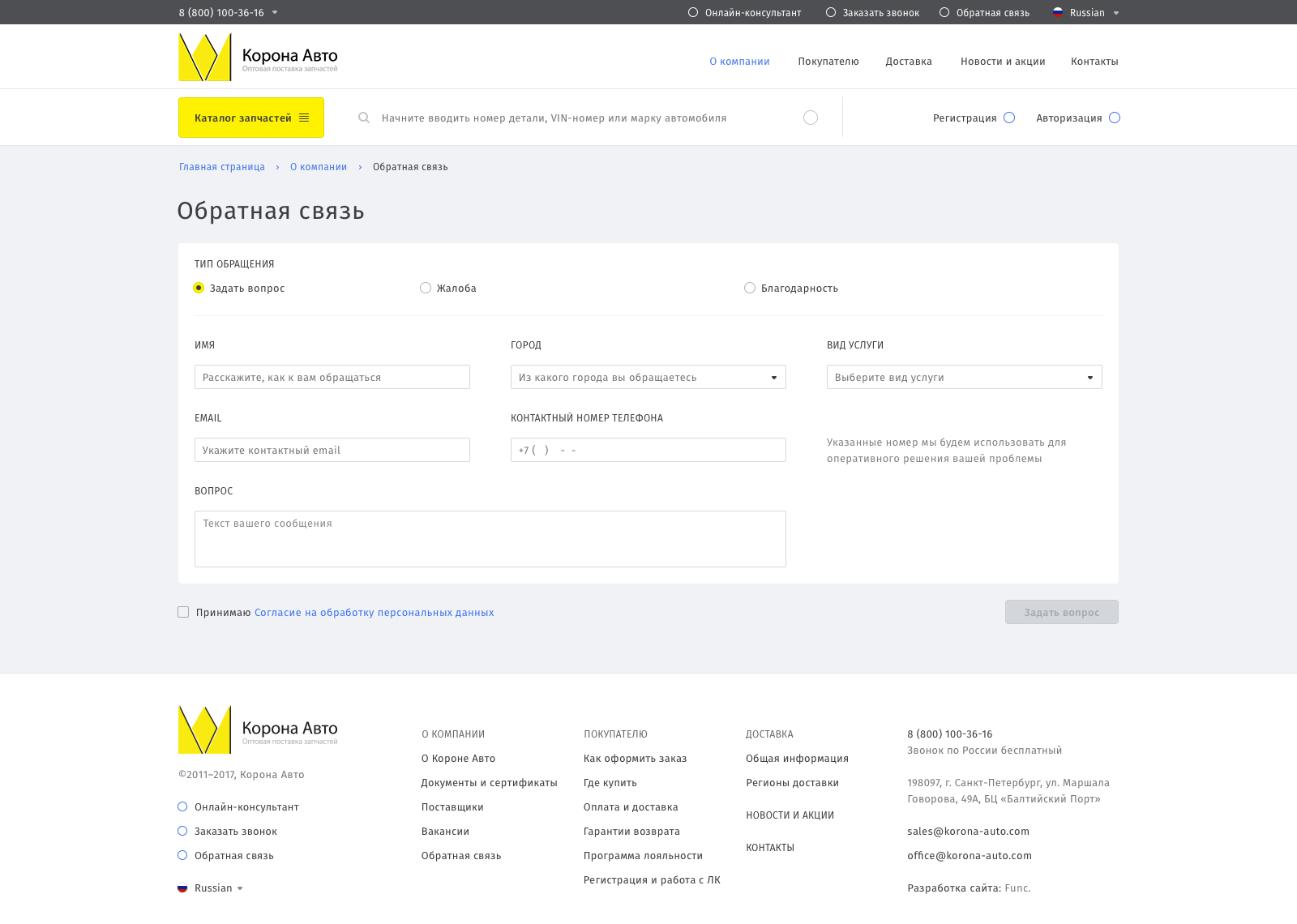Click the circle icon next to Авторизация

point(1115,118)
